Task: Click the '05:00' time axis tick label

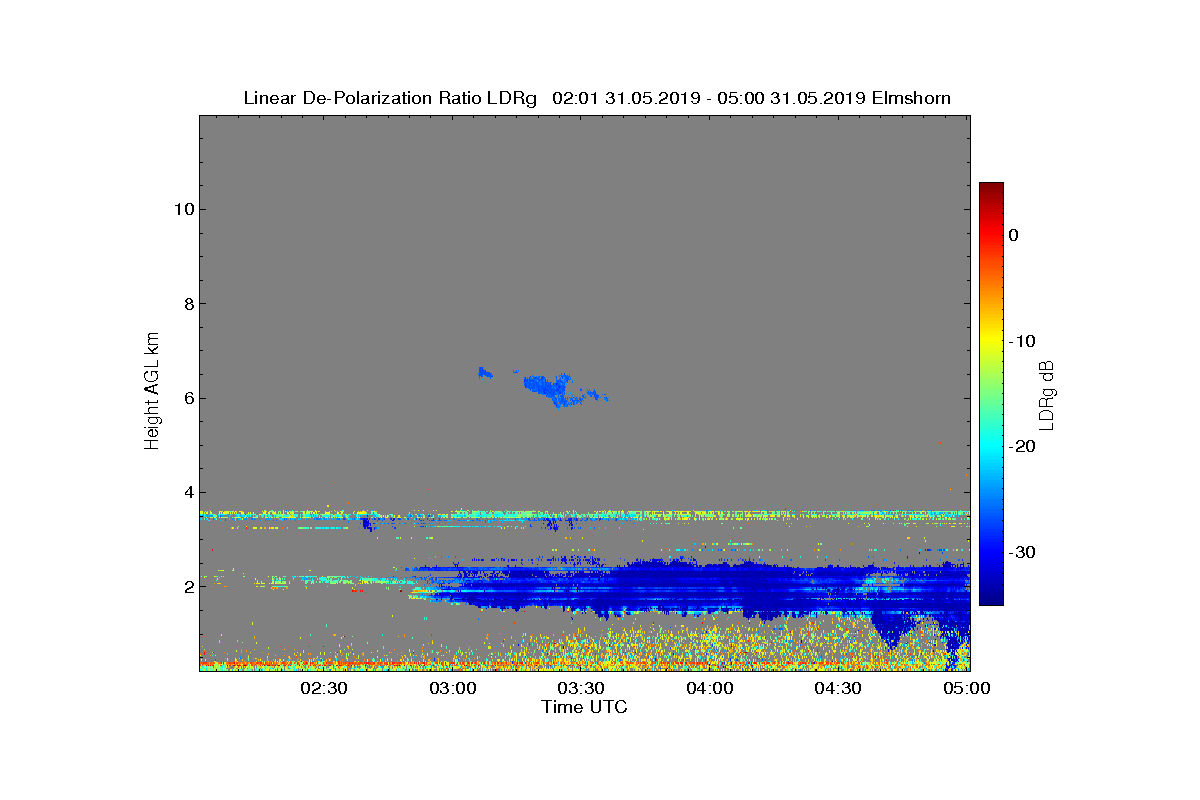Action: (967, 689)
